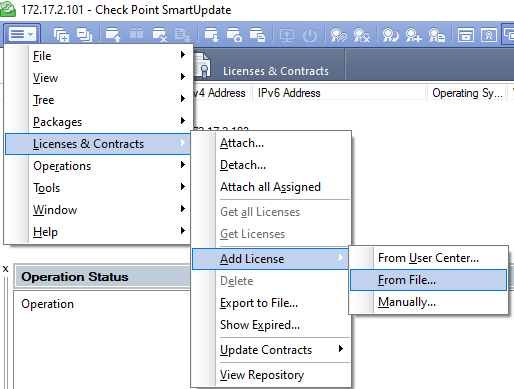The image size is (514, 389).
Task: Click the license ribbon with plus icon
Action: pos(414,34)
